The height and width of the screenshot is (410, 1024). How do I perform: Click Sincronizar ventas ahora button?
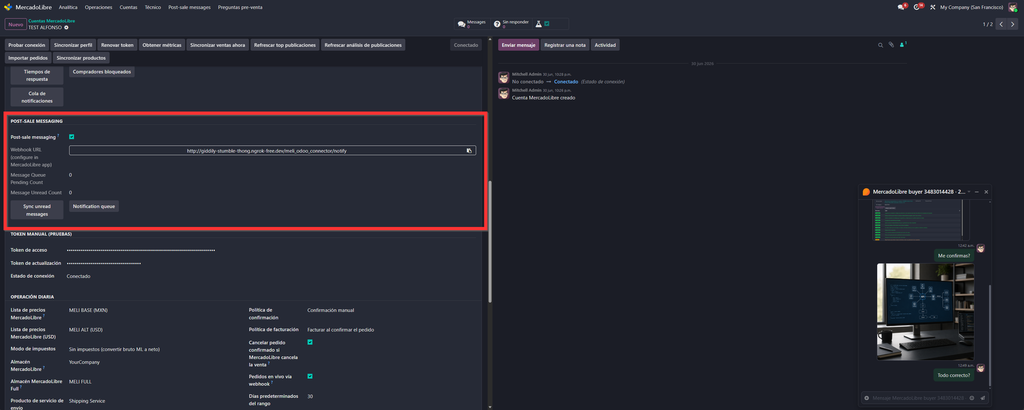tap(217, 45)
